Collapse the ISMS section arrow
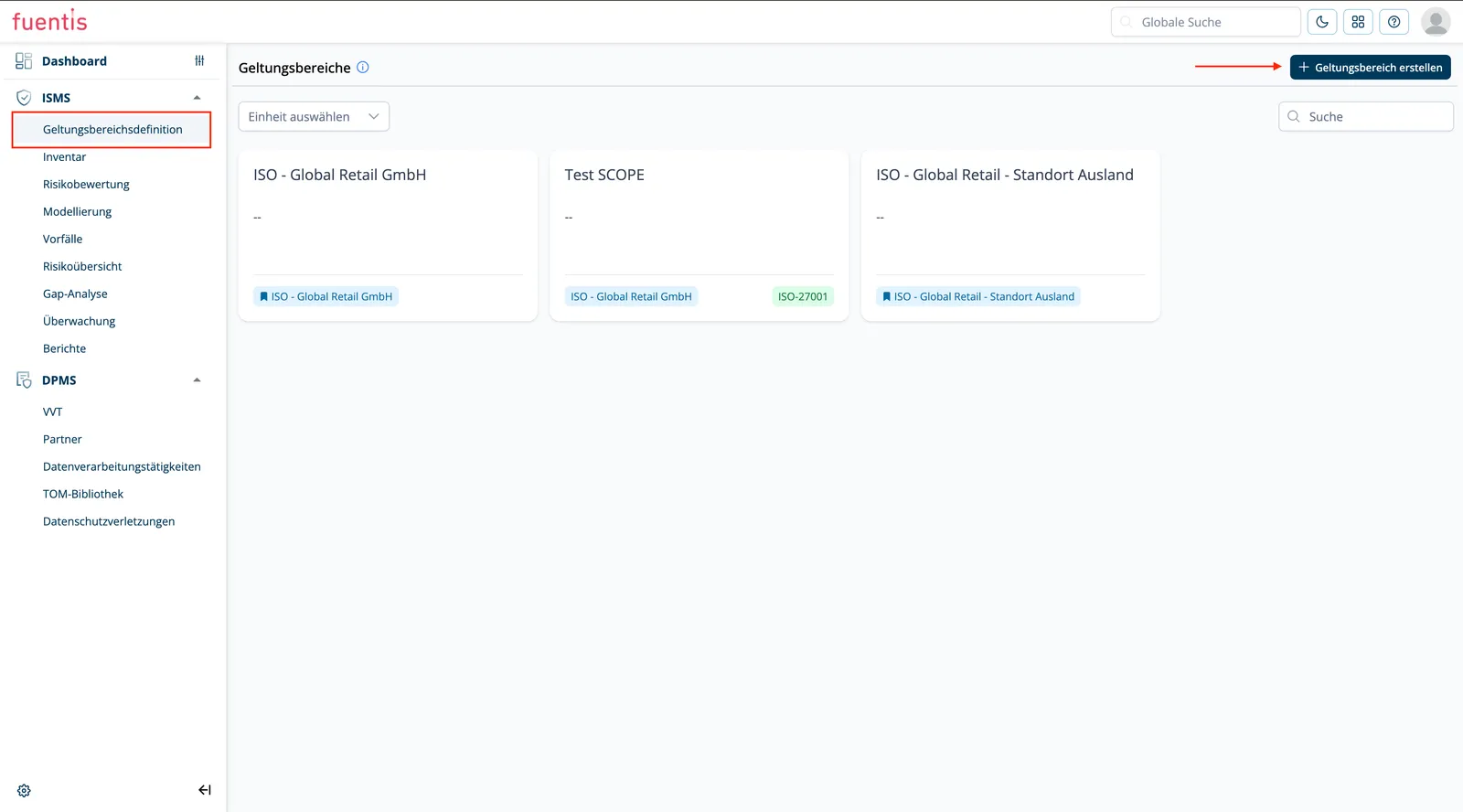 pyautogui.click(x=197, y=98)
